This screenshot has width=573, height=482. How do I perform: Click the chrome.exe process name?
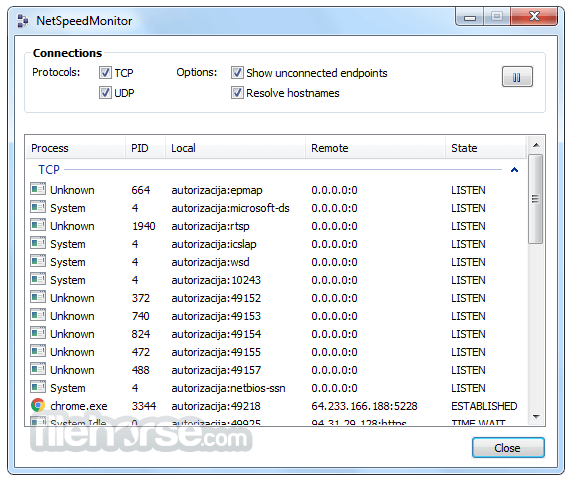coord(79,406)
